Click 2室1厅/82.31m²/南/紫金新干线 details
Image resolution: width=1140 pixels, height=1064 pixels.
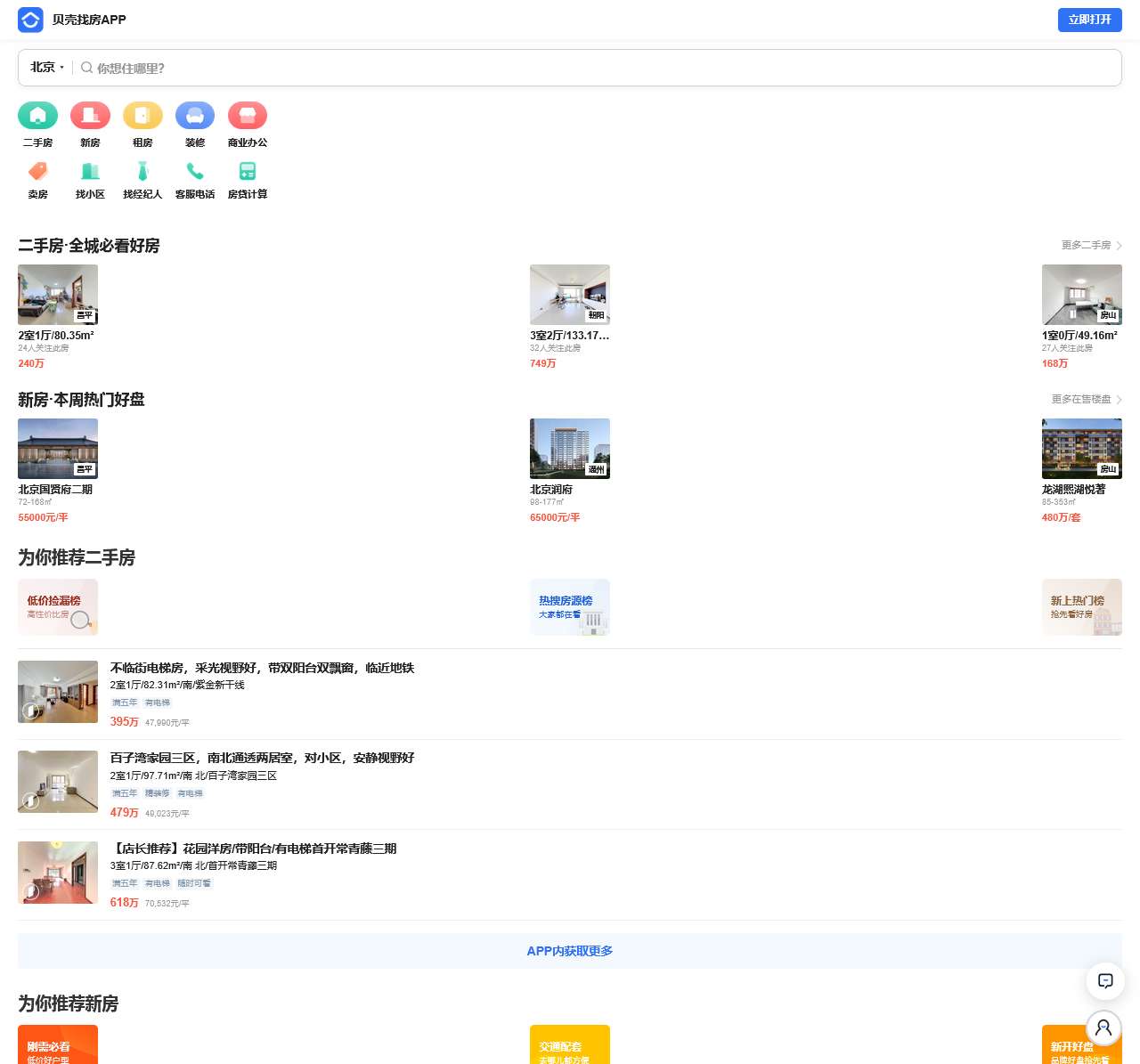[x=177, y=685]
